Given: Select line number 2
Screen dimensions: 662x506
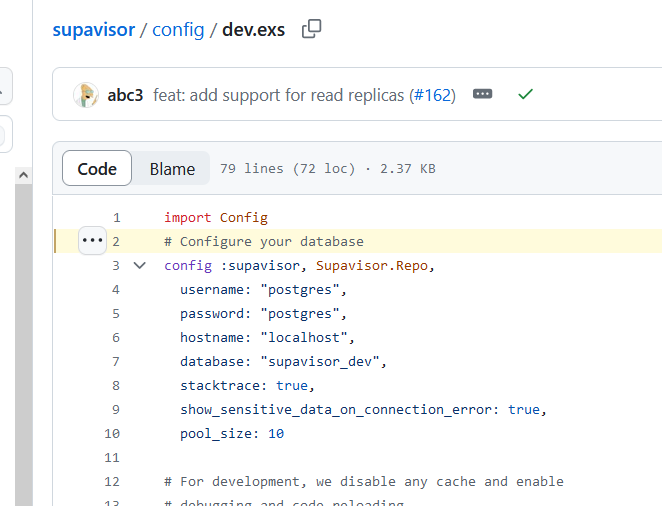Looking at the screenshot, I should pos(116,242).
